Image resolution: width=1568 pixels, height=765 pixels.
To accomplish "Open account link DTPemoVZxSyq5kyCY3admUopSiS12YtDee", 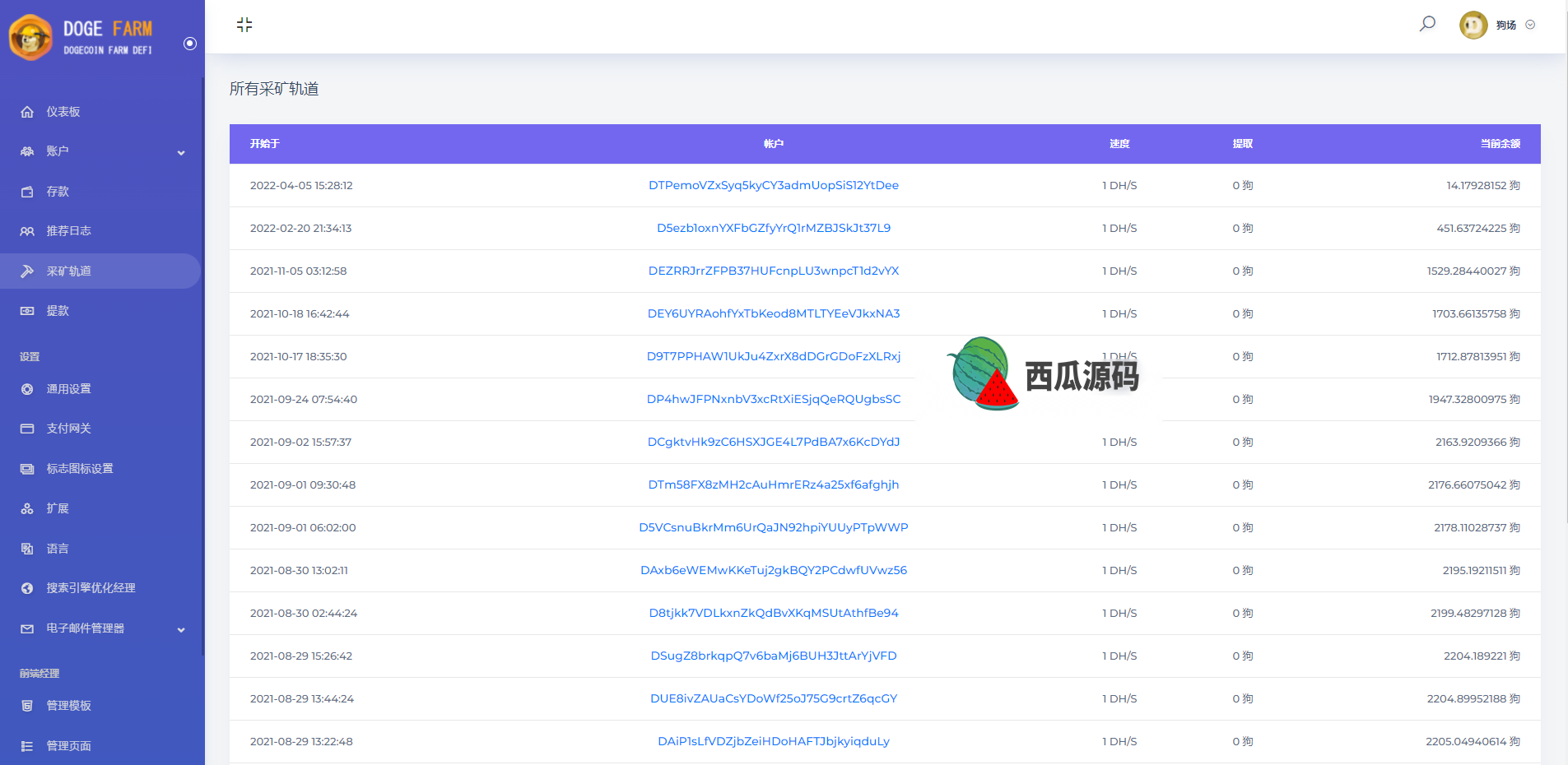I will coord(773,185).
